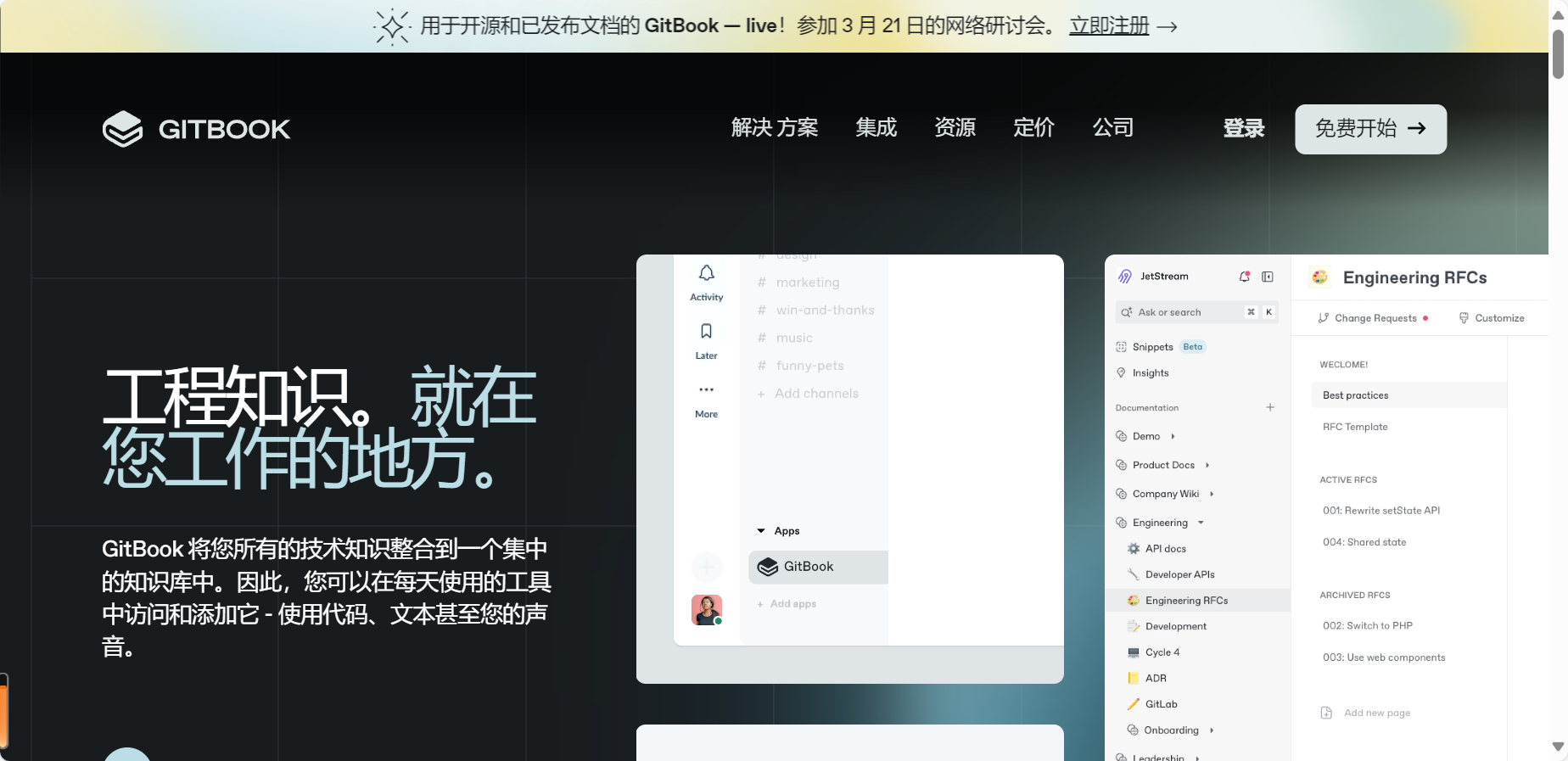1568x761 pixels.
Task: Click the page vertical scrollbar thumb
Action: (1558, 54)
